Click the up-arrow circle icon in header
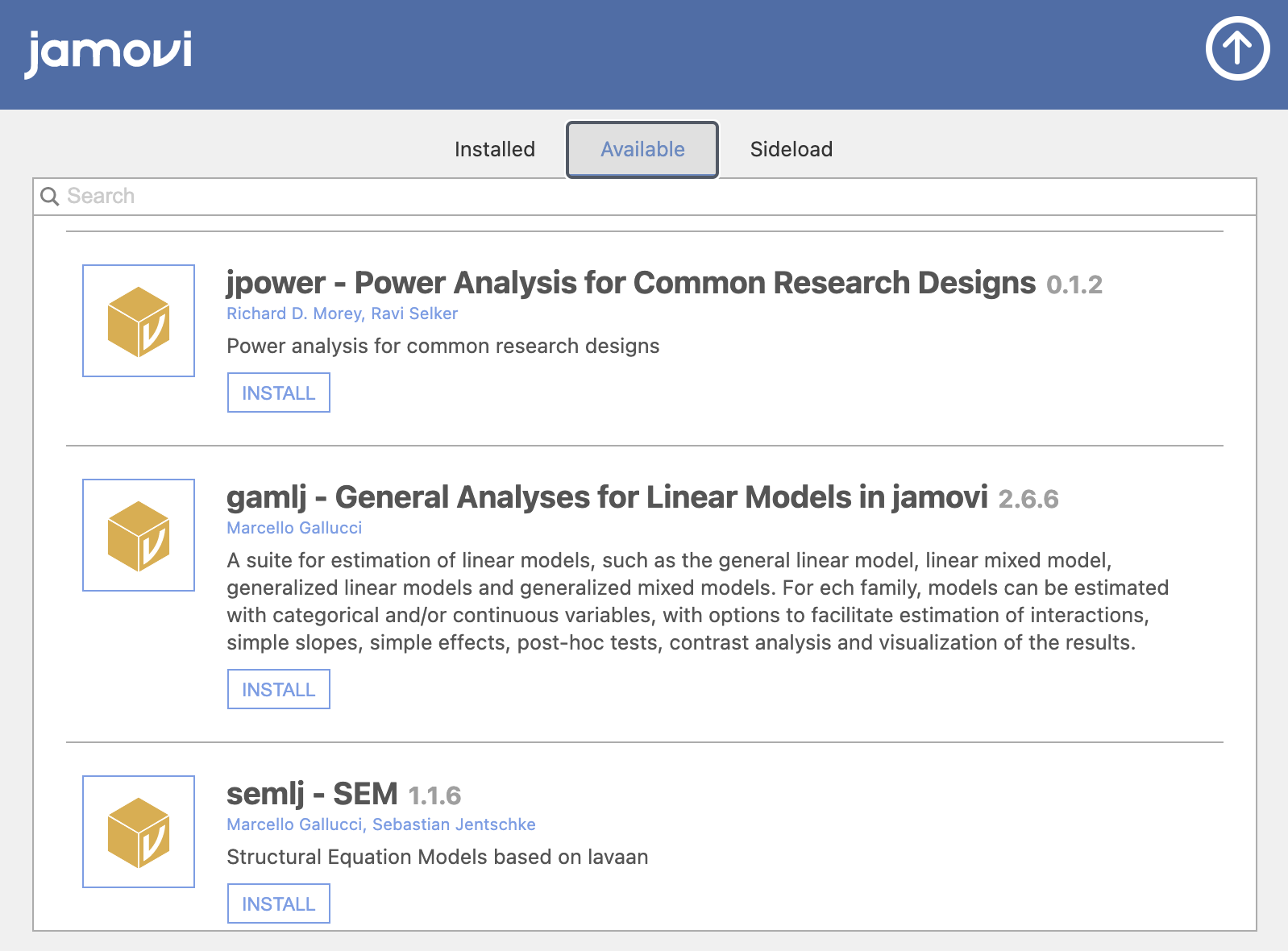This screenshot has height=951, width=1288. (1237, 48)
